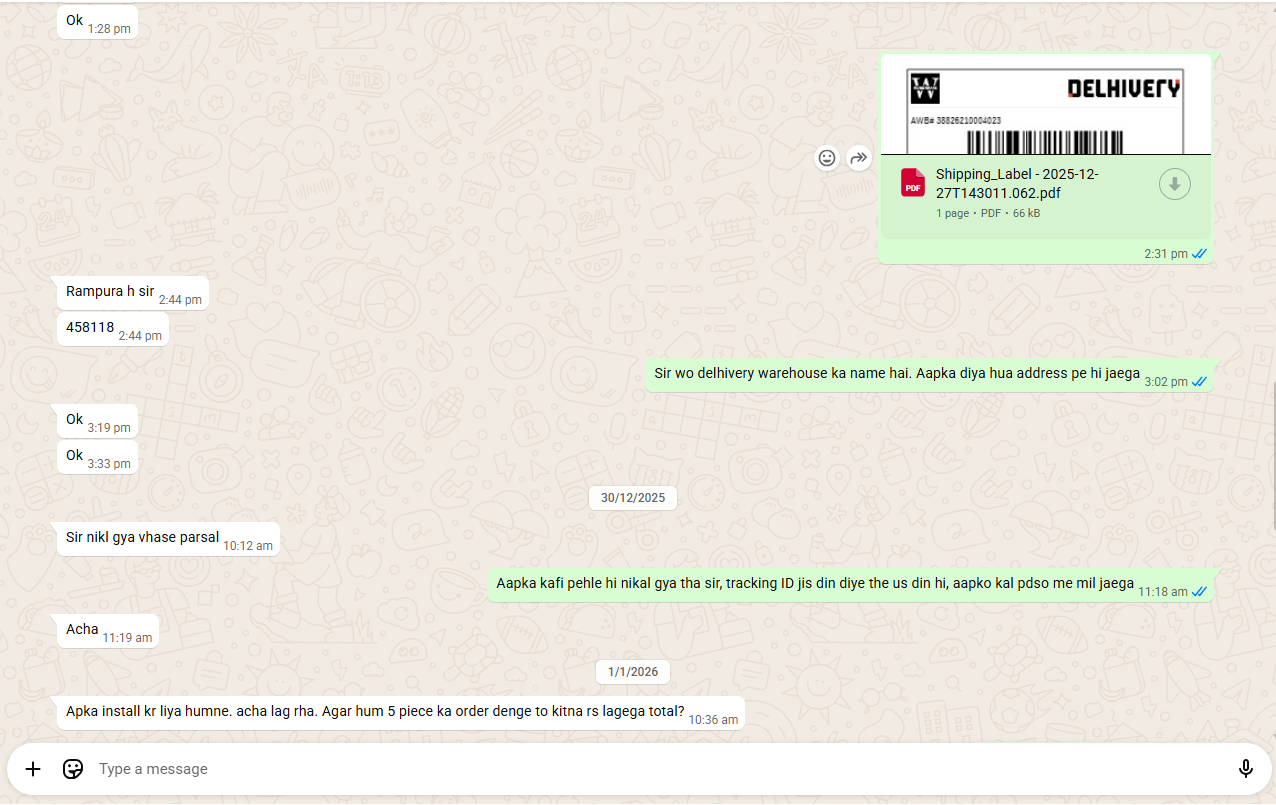Forward the Shipping_Label PDF message
1276x805 pixels.
coord(858,158)
